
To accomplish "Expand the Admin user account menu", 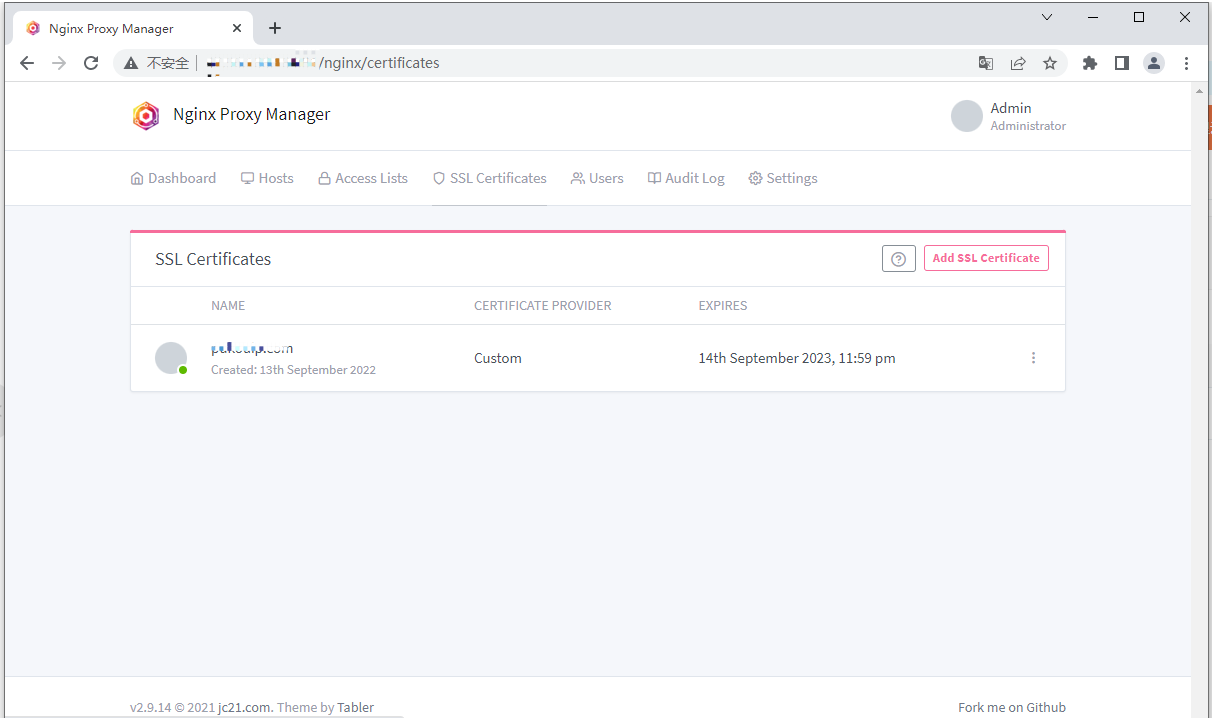I will (x=1008, y=116).
